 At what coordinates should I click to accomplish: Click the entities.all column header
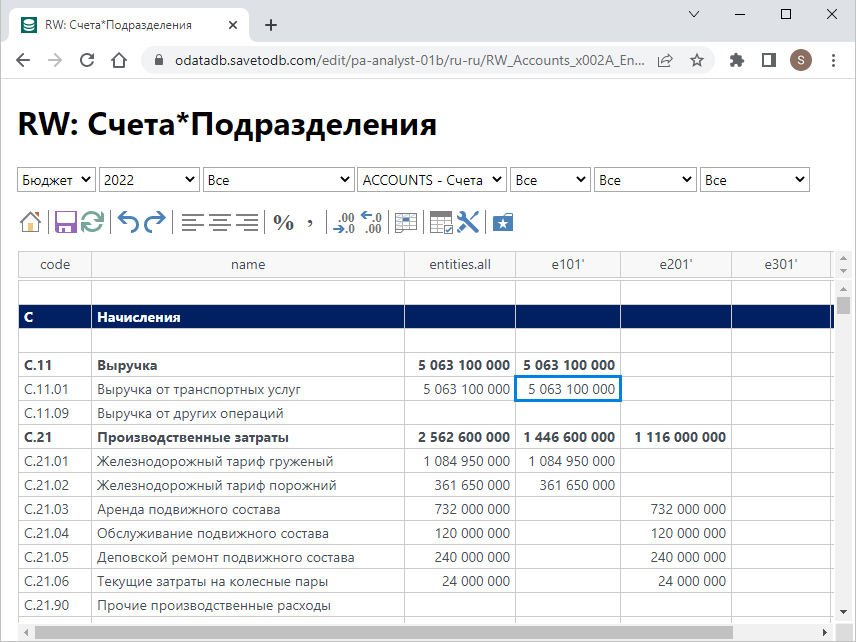(459, 264)
